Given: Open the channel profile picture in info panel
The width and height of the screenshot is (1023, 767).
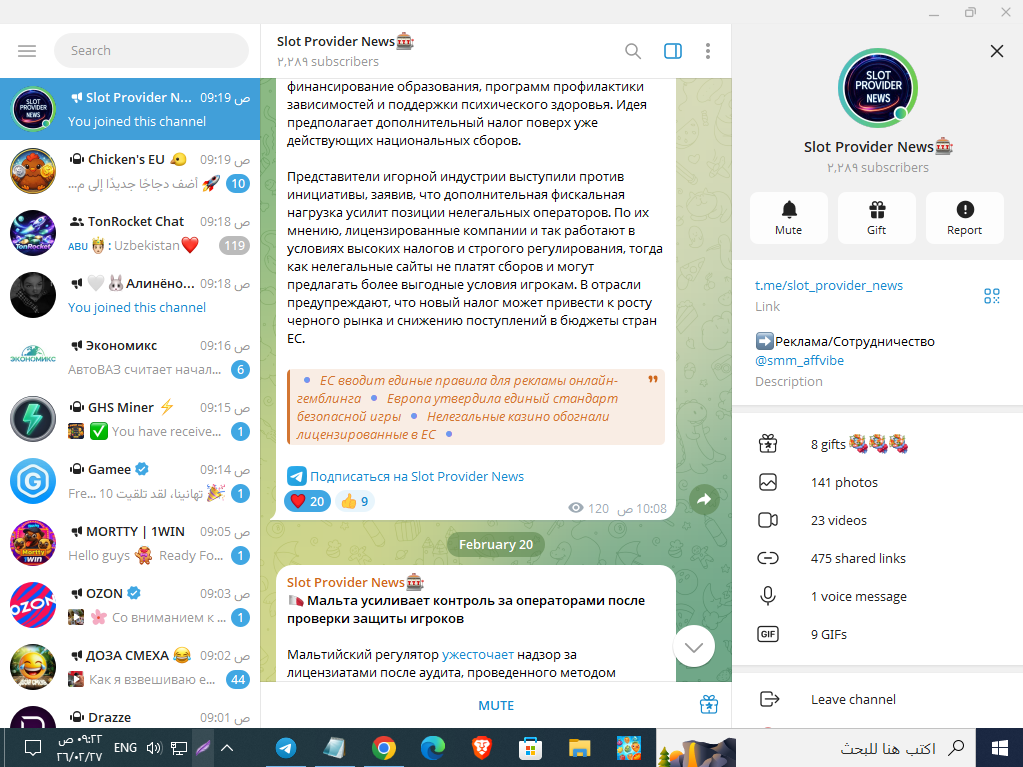Looking at the screenshot, I should point(878,88).
